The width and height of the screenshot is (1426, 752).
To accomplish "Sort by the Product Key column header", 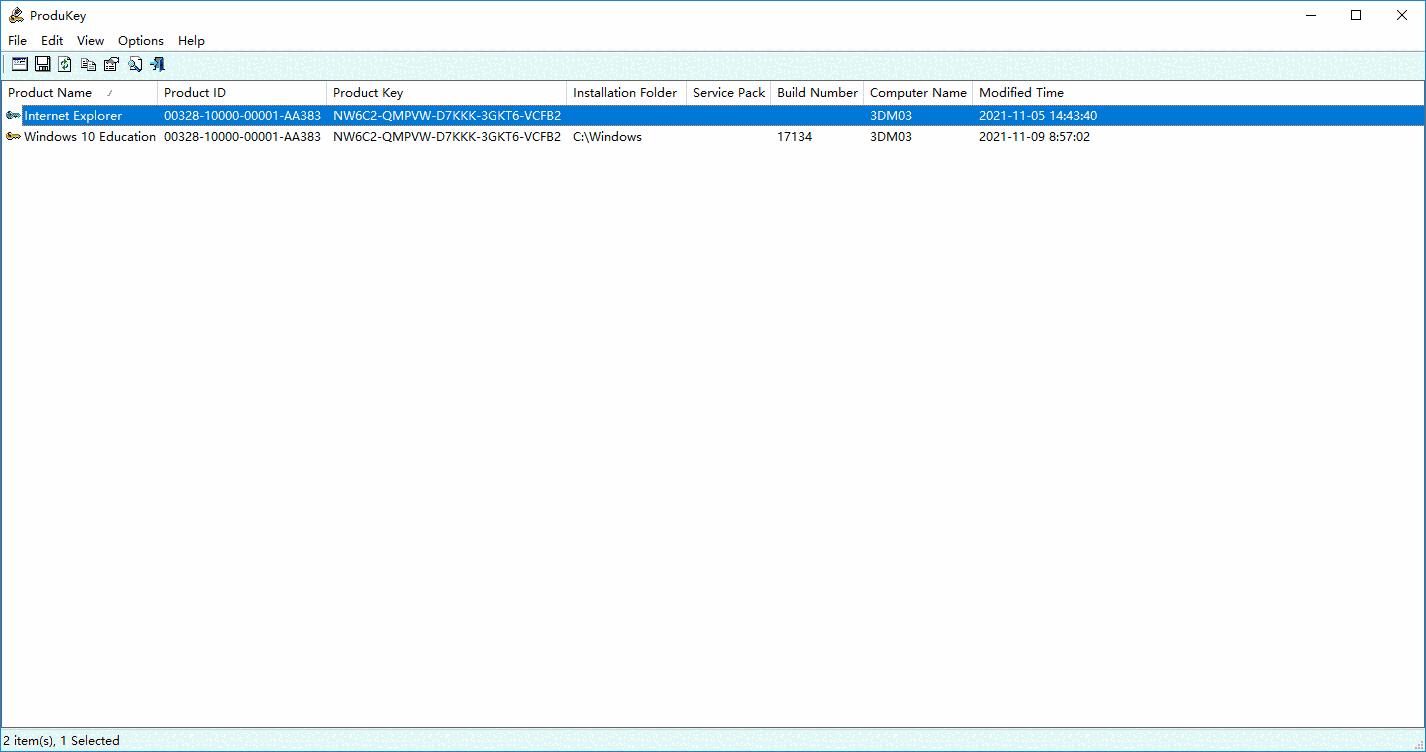I will click(447, 93).
